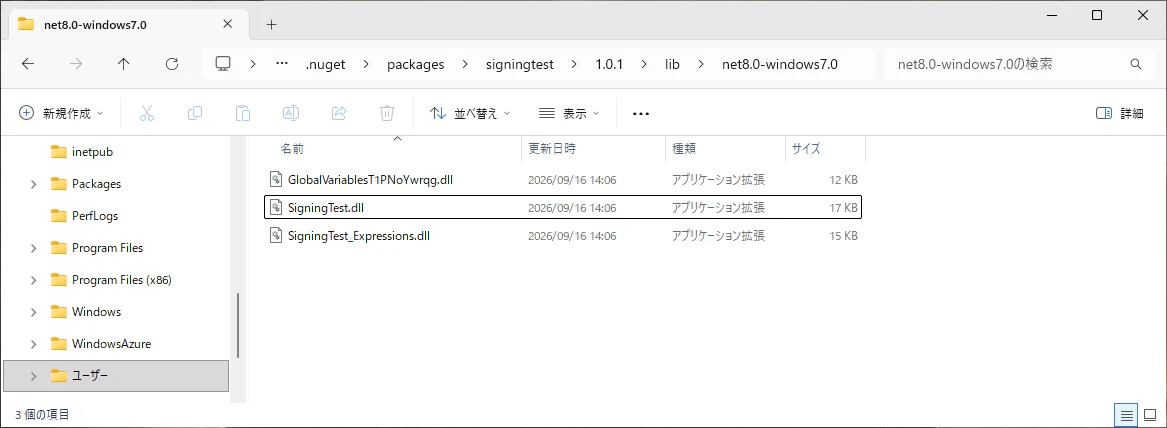Show hidden breadcrumb path with ellipsis
This screenshot has height=428, width=1167.
point(281,64)
